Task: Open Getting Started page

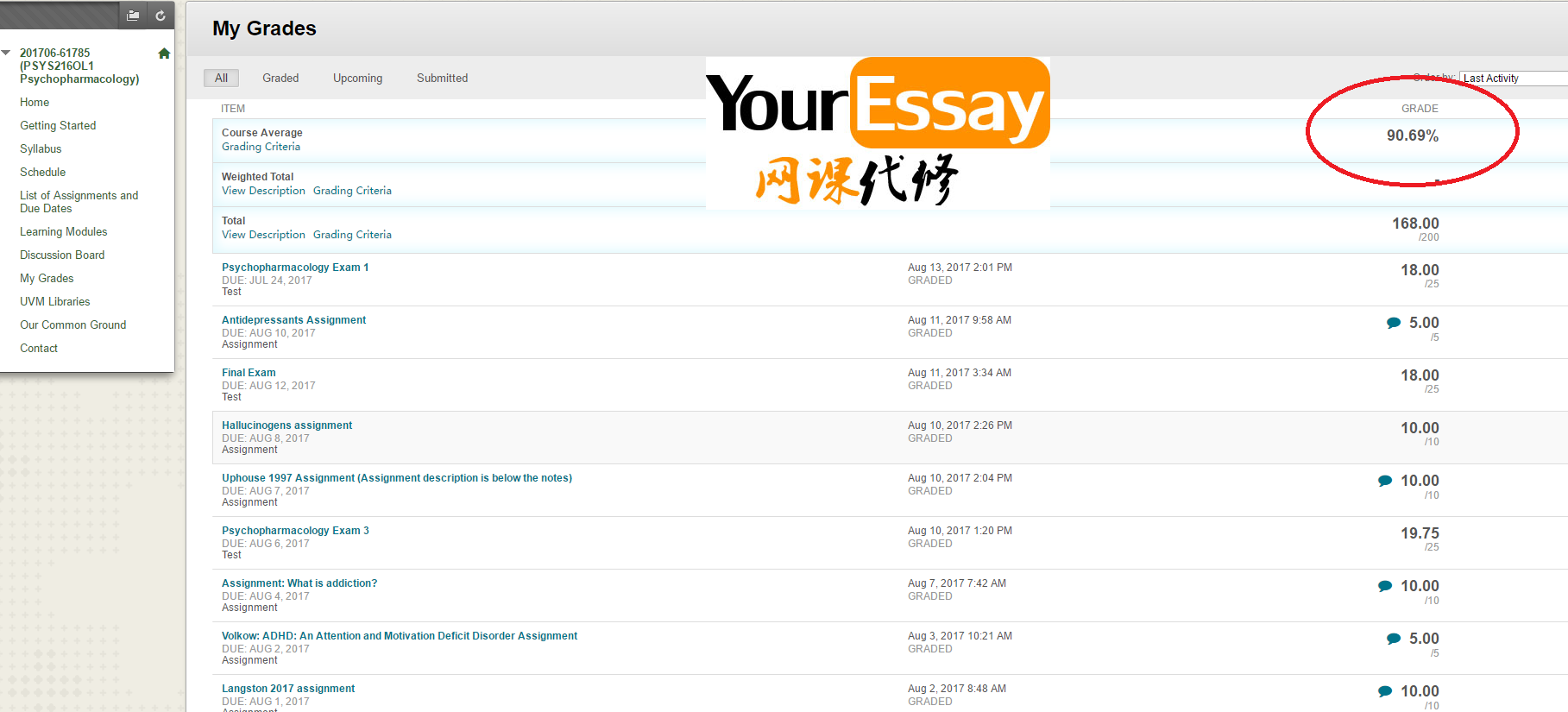Action: pyautogui.click(x=58, y=125)
